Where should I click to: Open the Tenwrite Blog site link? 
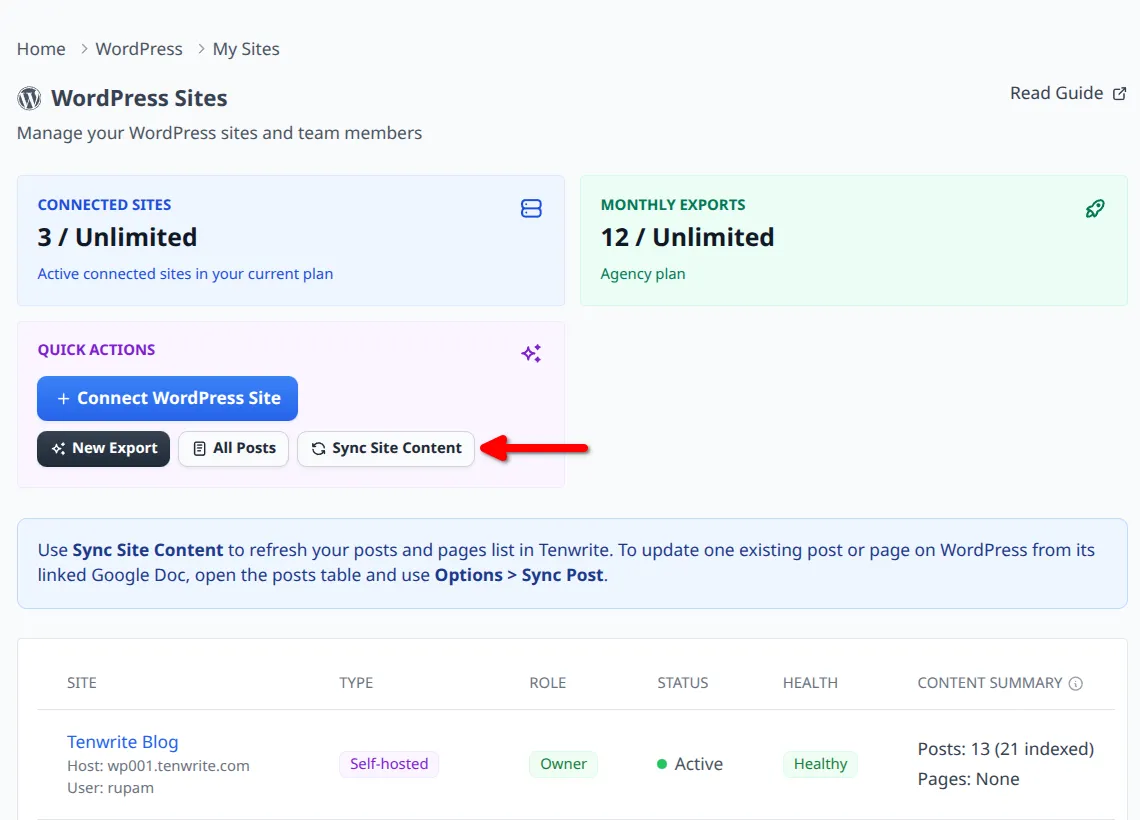point(123,741)
